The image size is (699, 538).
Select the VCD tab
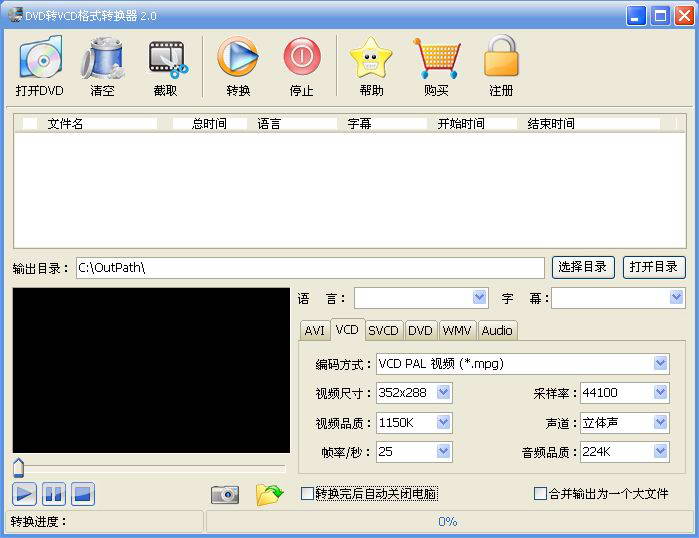tap(347, 329)
